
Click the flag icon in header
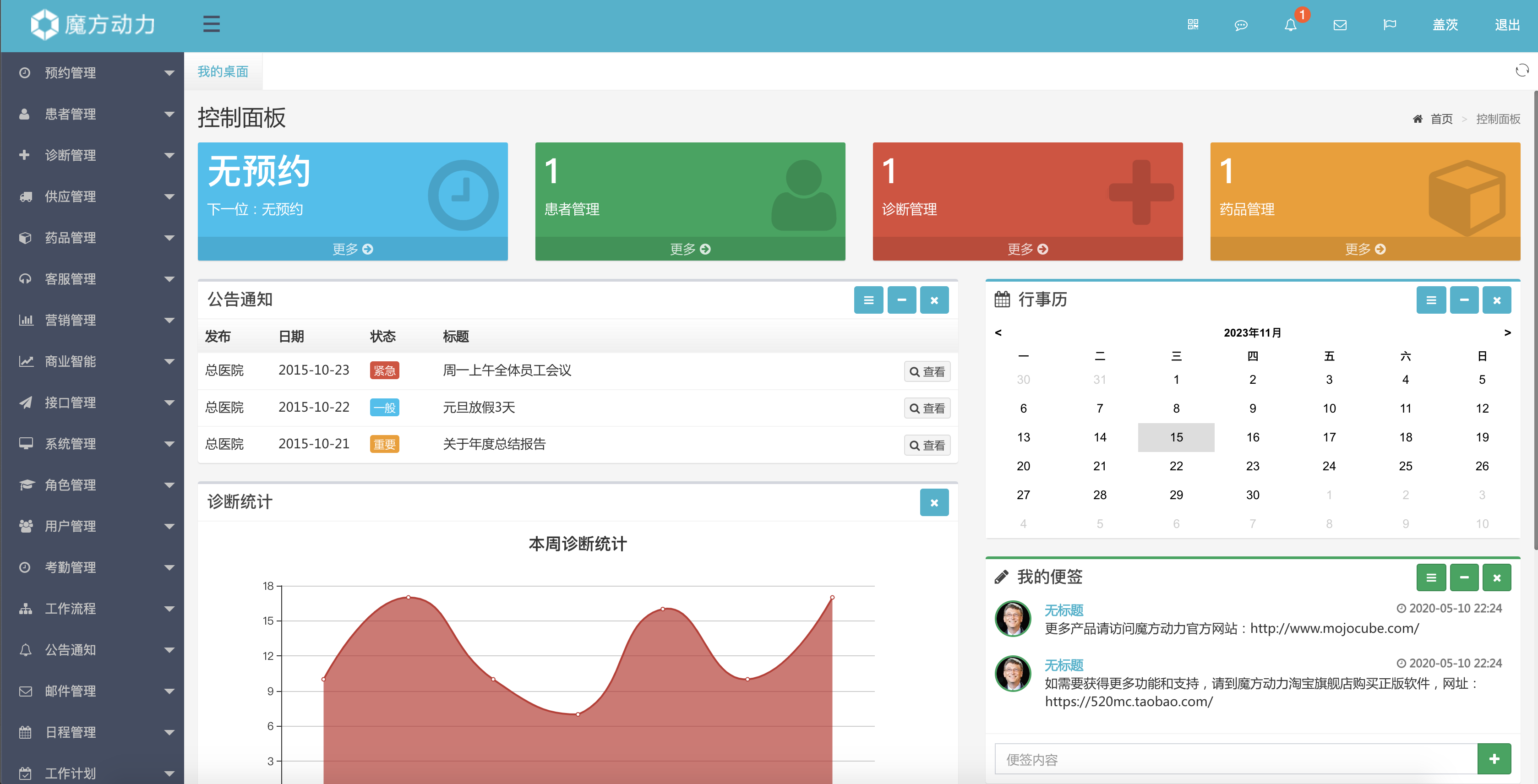(1389, 25)
